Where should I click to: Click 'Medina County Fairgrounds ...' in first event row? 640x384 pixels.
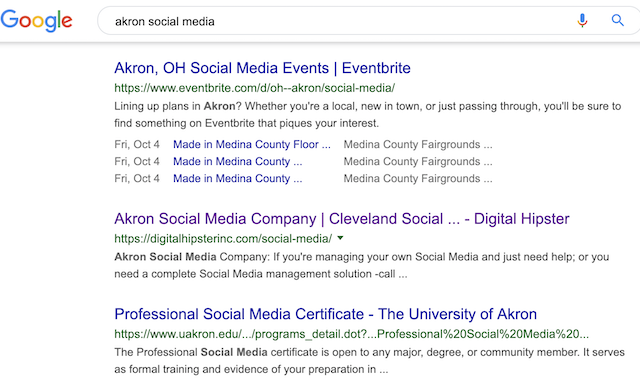[x=418, y=144]
